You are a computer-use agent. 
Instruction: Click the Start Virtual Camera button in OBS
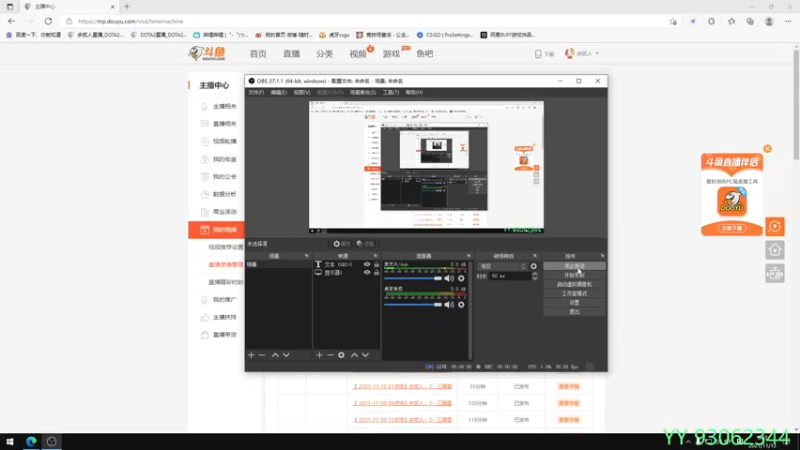point(574,284)
